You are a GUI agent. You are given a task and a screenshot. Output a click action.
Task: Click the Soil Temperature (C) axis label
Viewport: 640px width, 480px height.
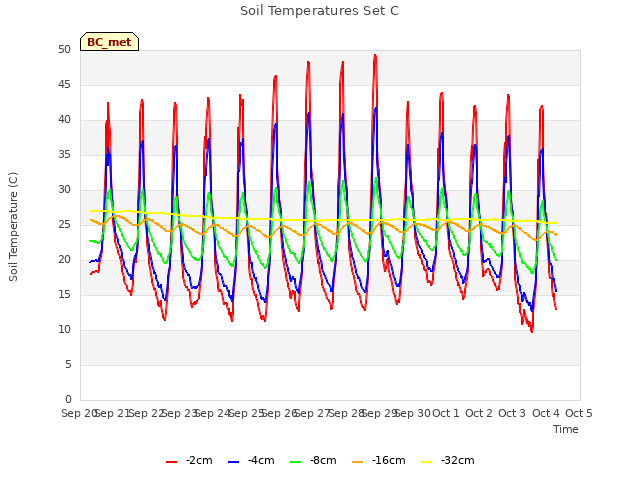coord(13,227)
